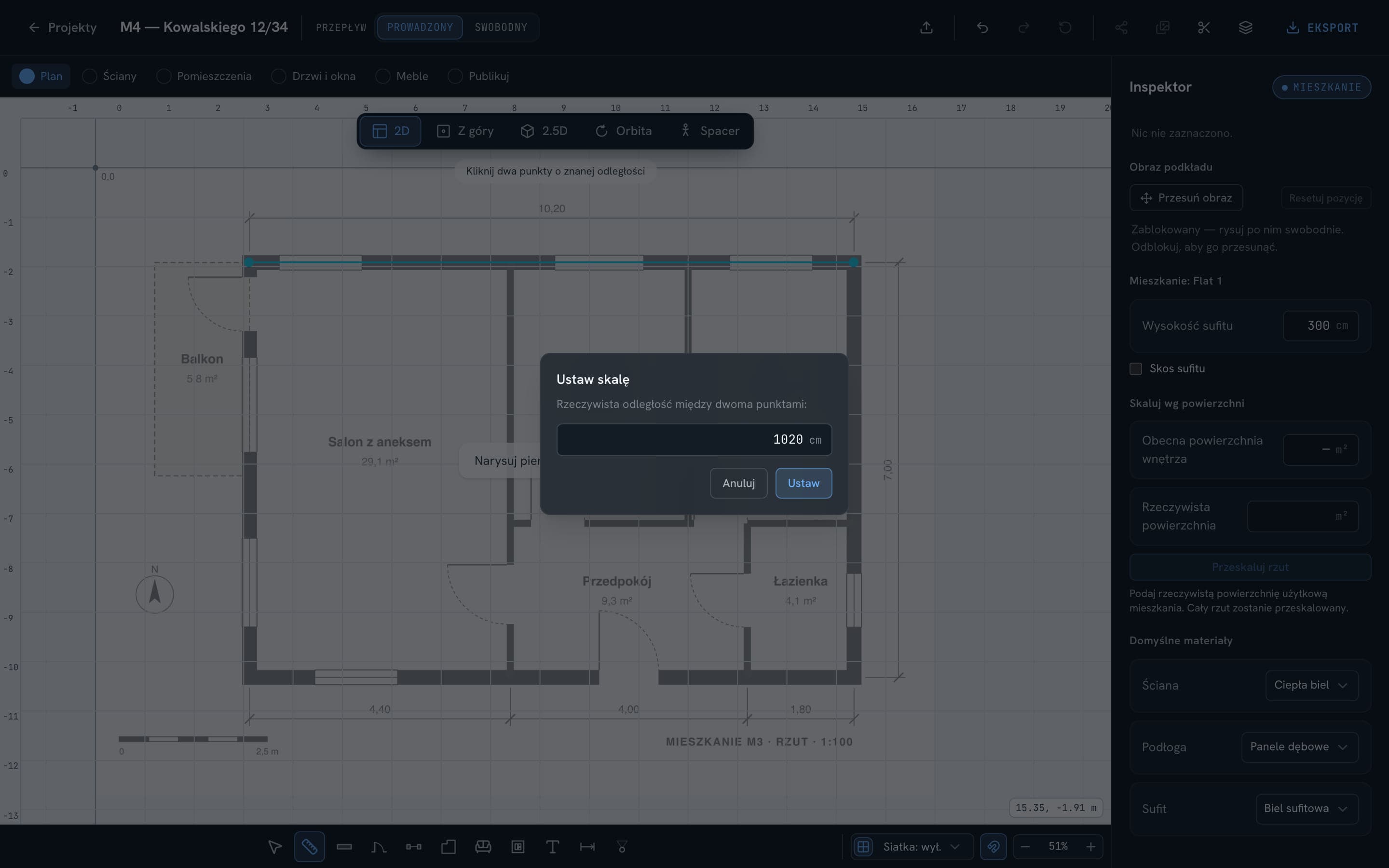The image size is (1389, 868).
Task: Cancel dialog with Anuluj button
Action: 739,483
